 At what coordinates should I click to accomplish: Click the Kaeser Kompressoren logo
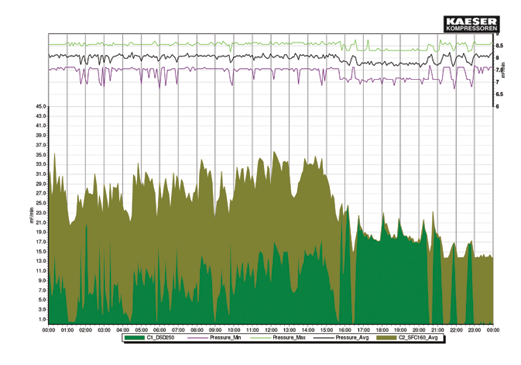pos(471,24)
